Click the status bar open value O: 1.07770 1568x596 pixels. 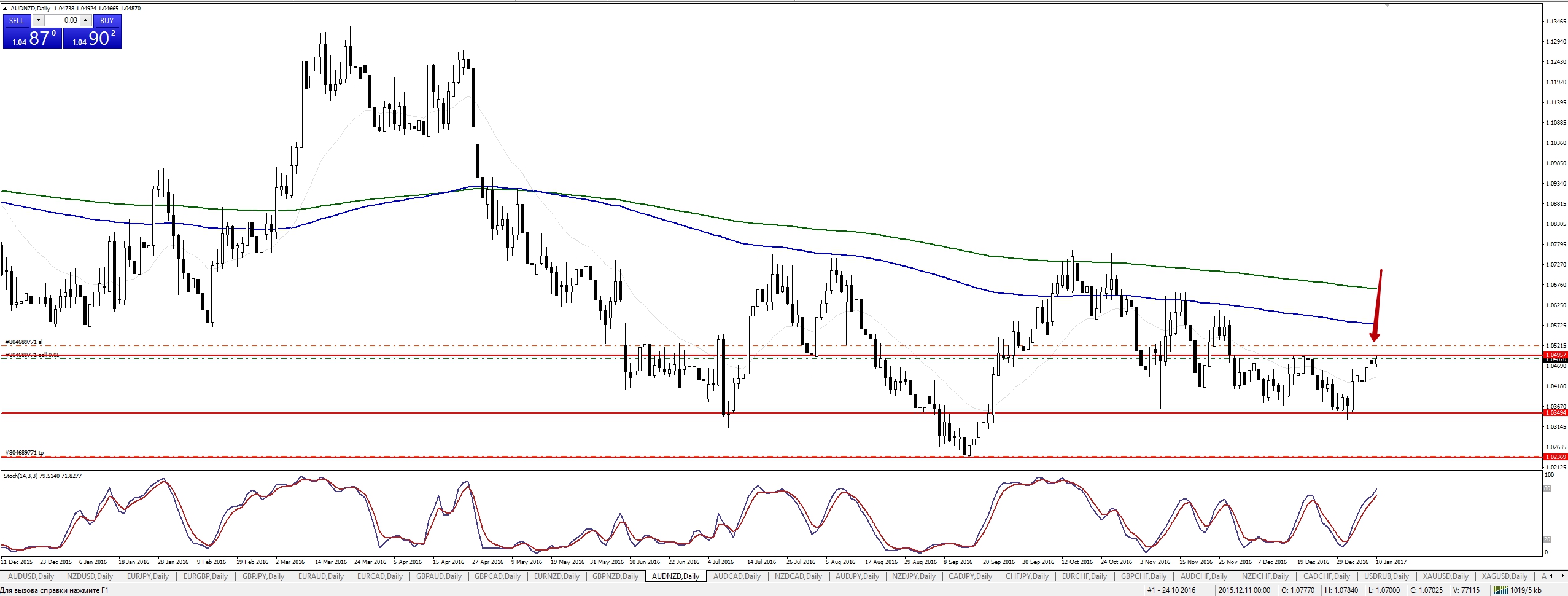point(1298,590)
